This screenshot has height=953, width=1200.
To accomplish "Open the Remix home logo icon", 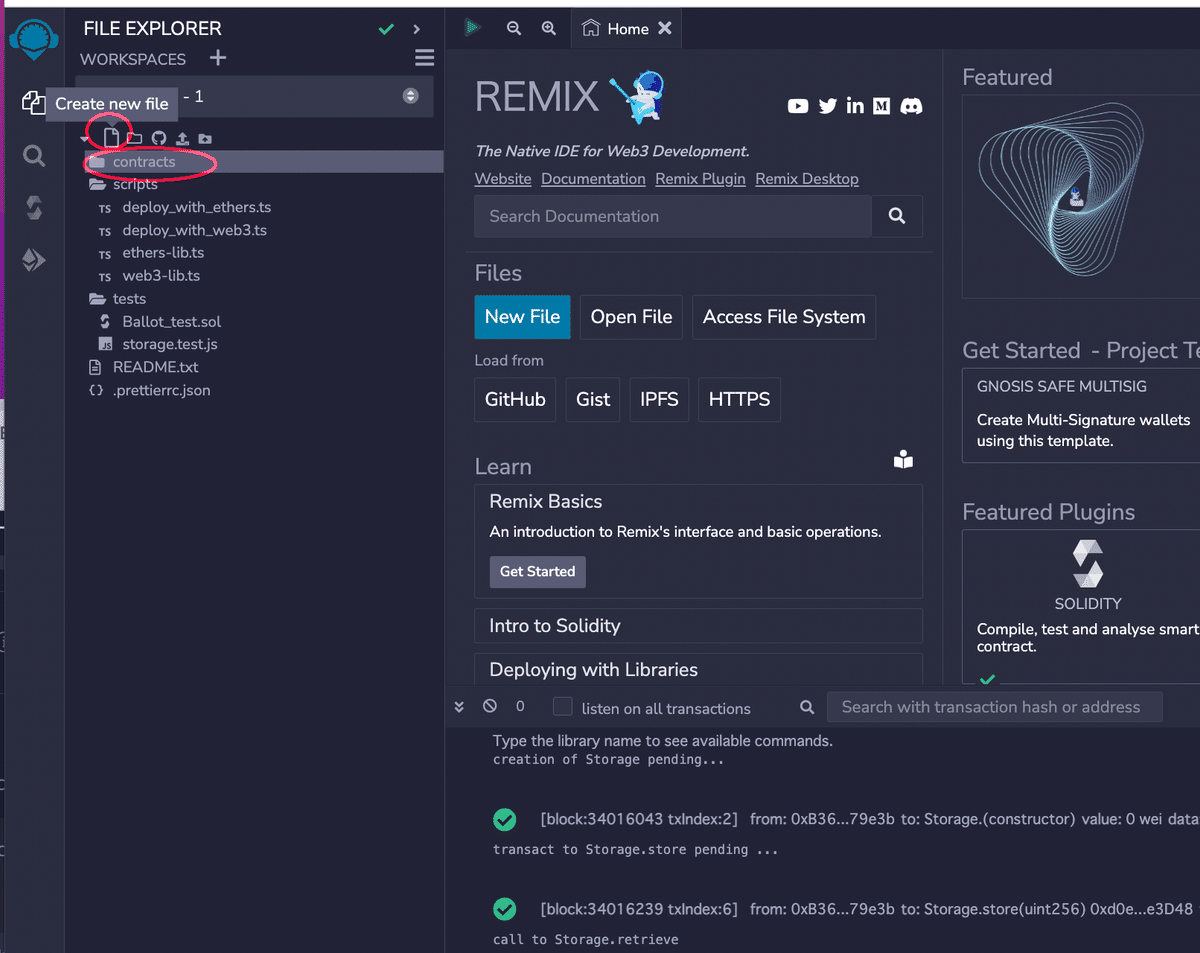I will [x=34, y=41].
